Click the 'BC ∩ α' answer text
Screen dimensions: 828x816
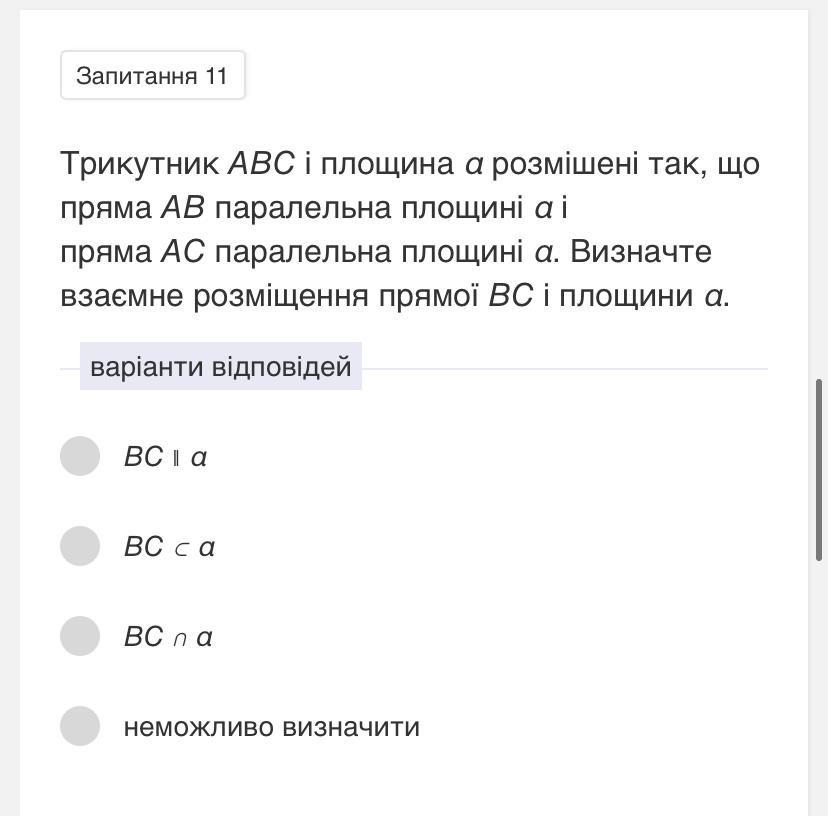point(168,637)
